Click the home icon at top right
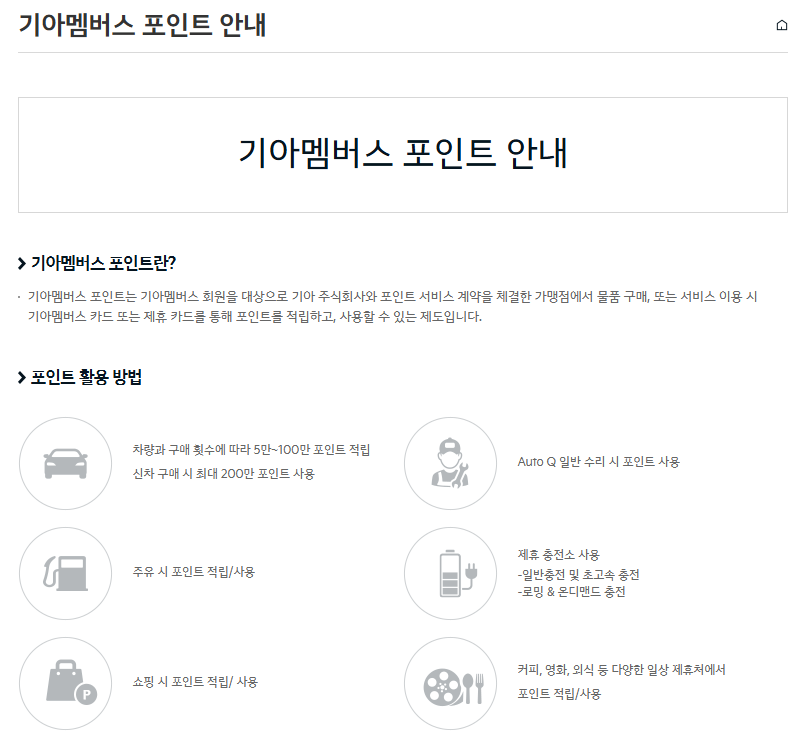The width and height of the screenshot is (797, 733). 782,25
